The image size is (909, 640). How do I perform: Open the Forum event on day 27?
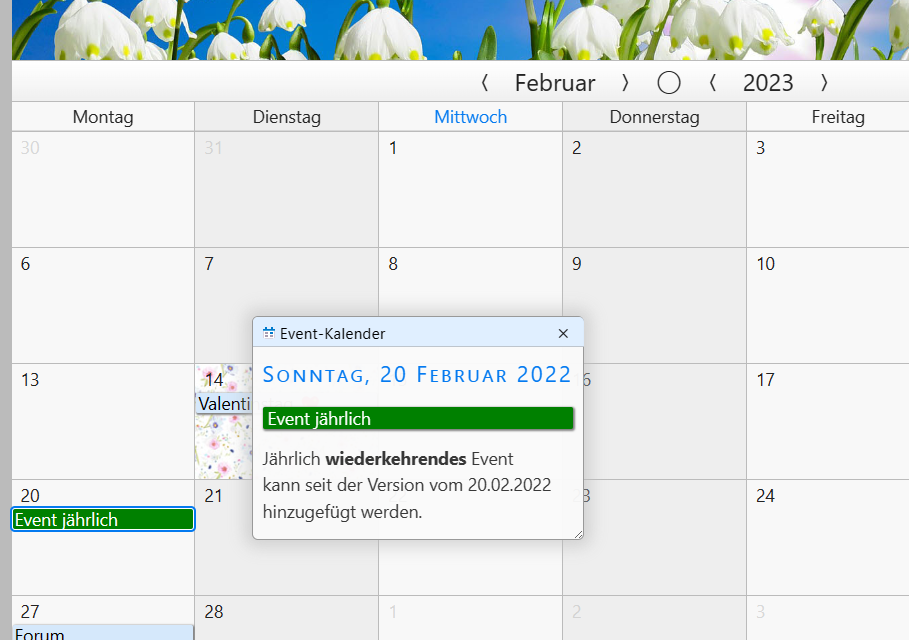(x=102, y=632)
